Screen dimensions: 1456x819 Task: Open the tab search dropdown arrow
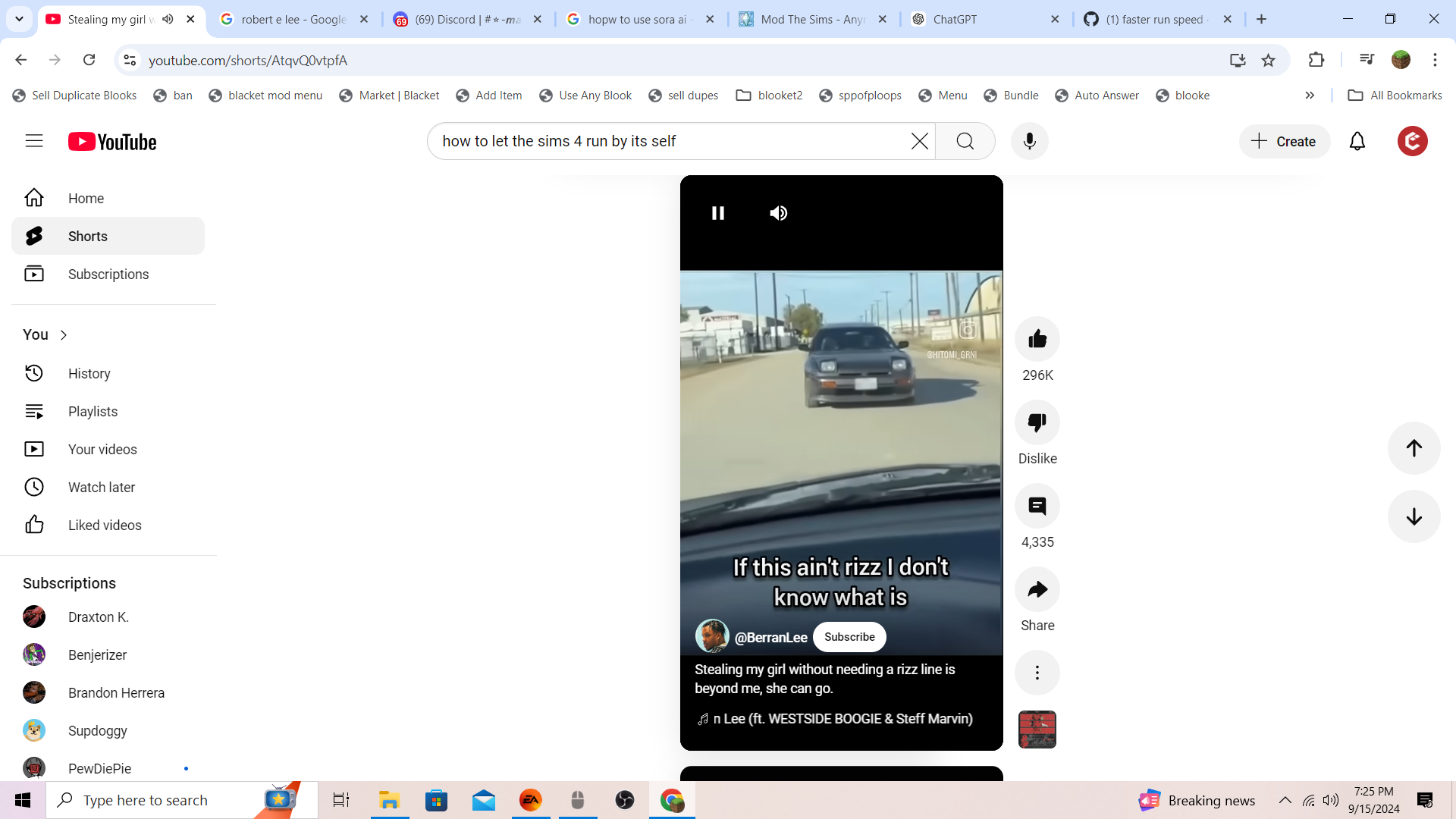click(19, 19)
